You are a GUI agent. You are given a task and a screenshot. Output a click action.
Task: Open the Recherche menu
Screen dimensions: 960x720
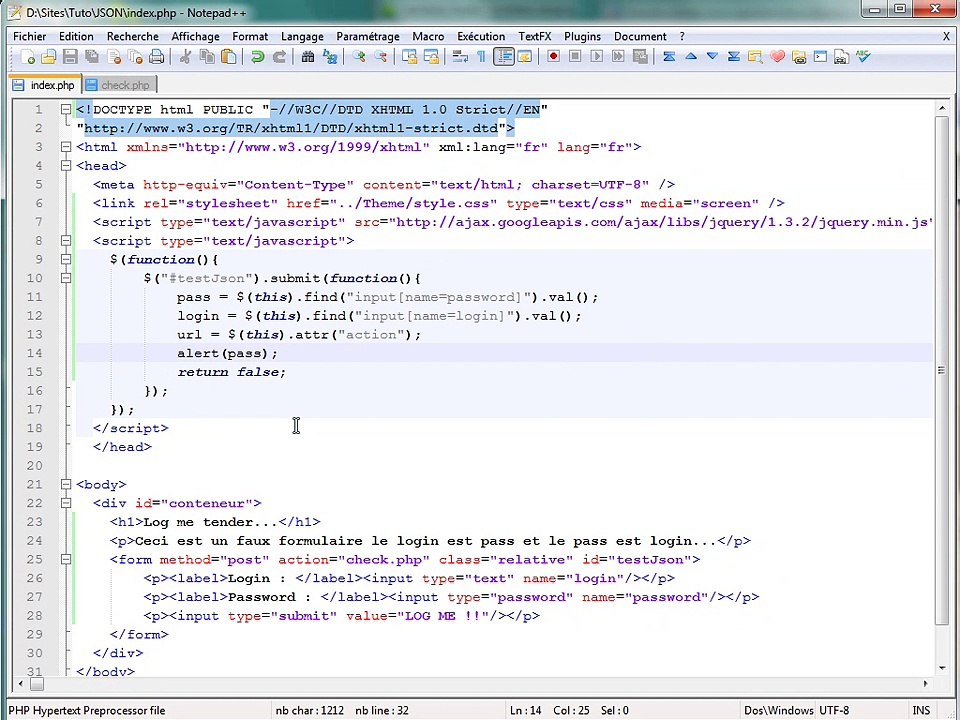(132, 36)
